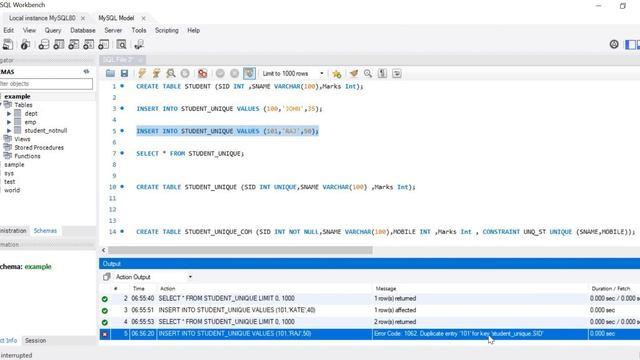Image resolution: width=640 pixels, height=360 pixels.
Task: Select the example schema in the navigator
Action: point(17,96)
